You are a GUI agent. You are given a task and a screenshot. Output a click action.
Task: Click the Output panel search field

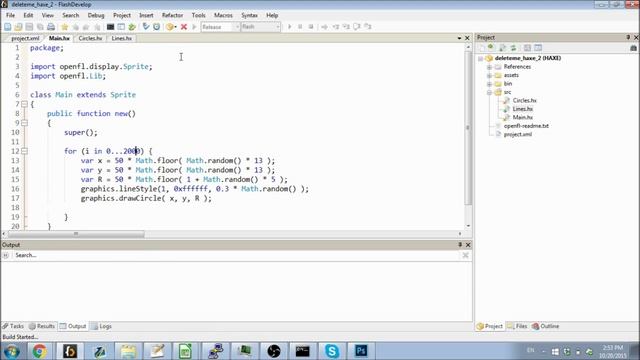click(x=236, y=255)
